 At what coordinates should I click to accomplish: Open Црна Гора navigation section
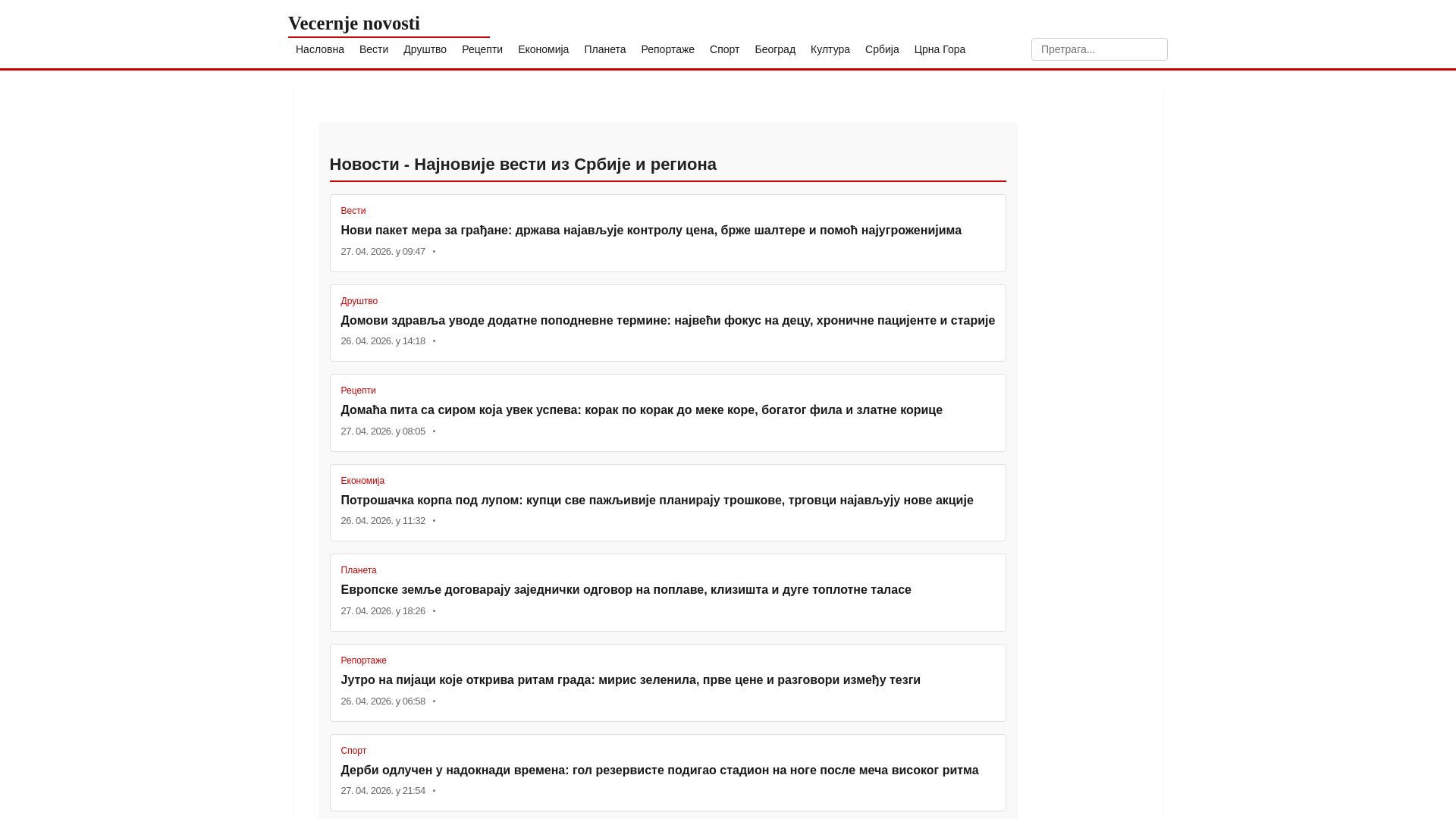940,49
